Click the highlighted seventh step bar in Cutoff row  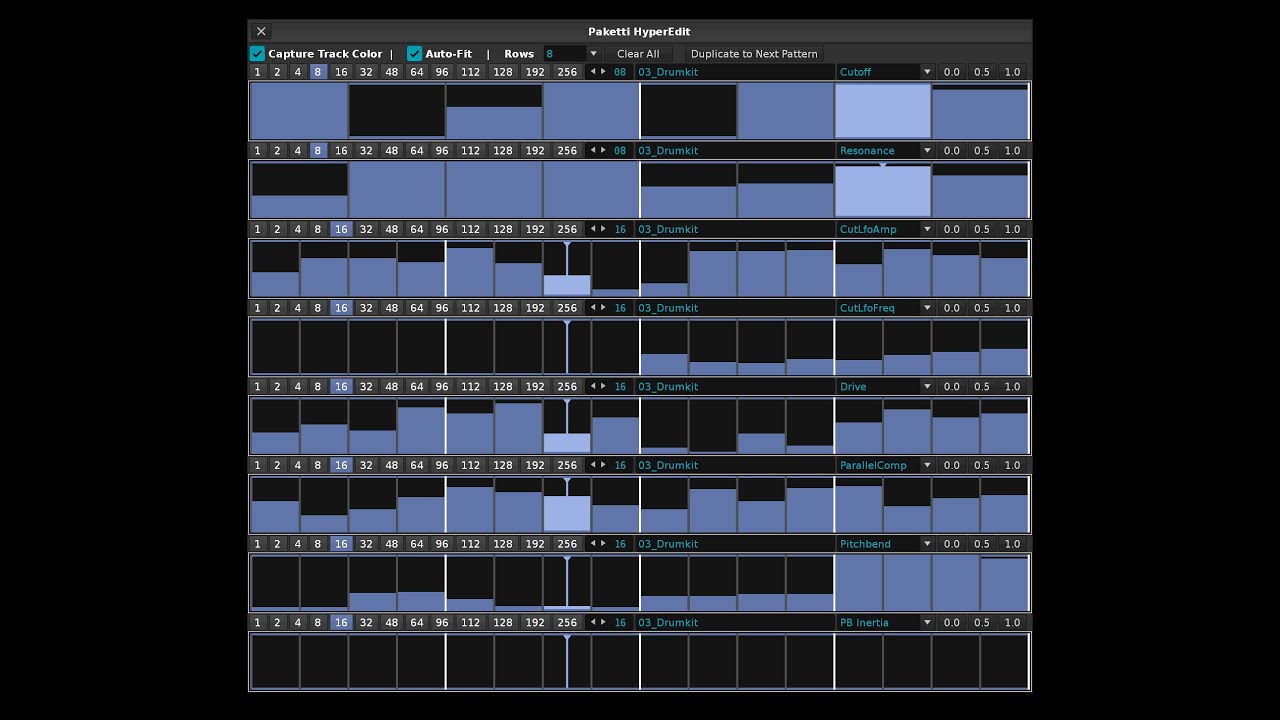[x=882, y=111]
